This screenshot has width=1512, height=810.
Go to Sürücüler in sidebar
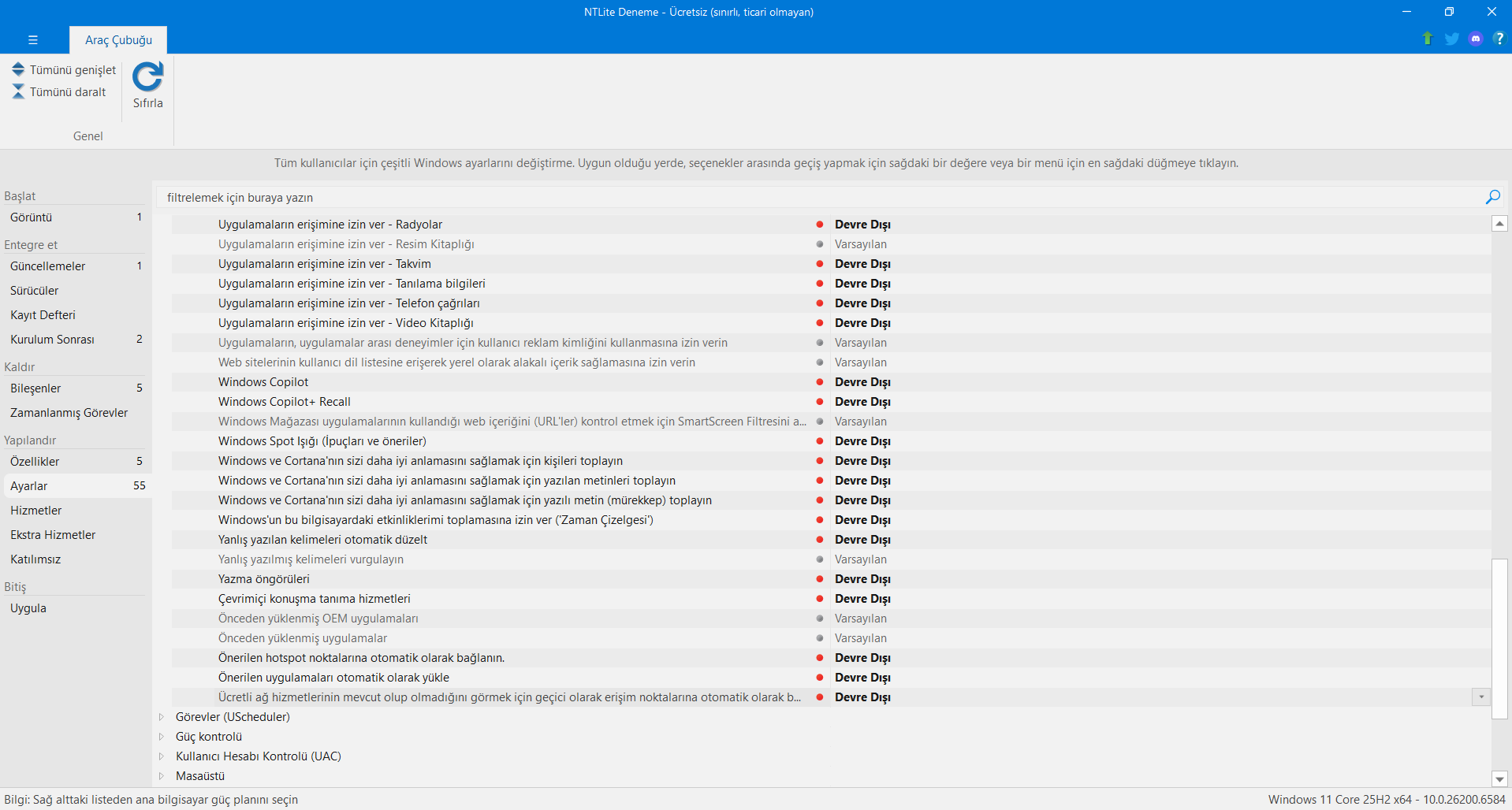pos(76,291)
